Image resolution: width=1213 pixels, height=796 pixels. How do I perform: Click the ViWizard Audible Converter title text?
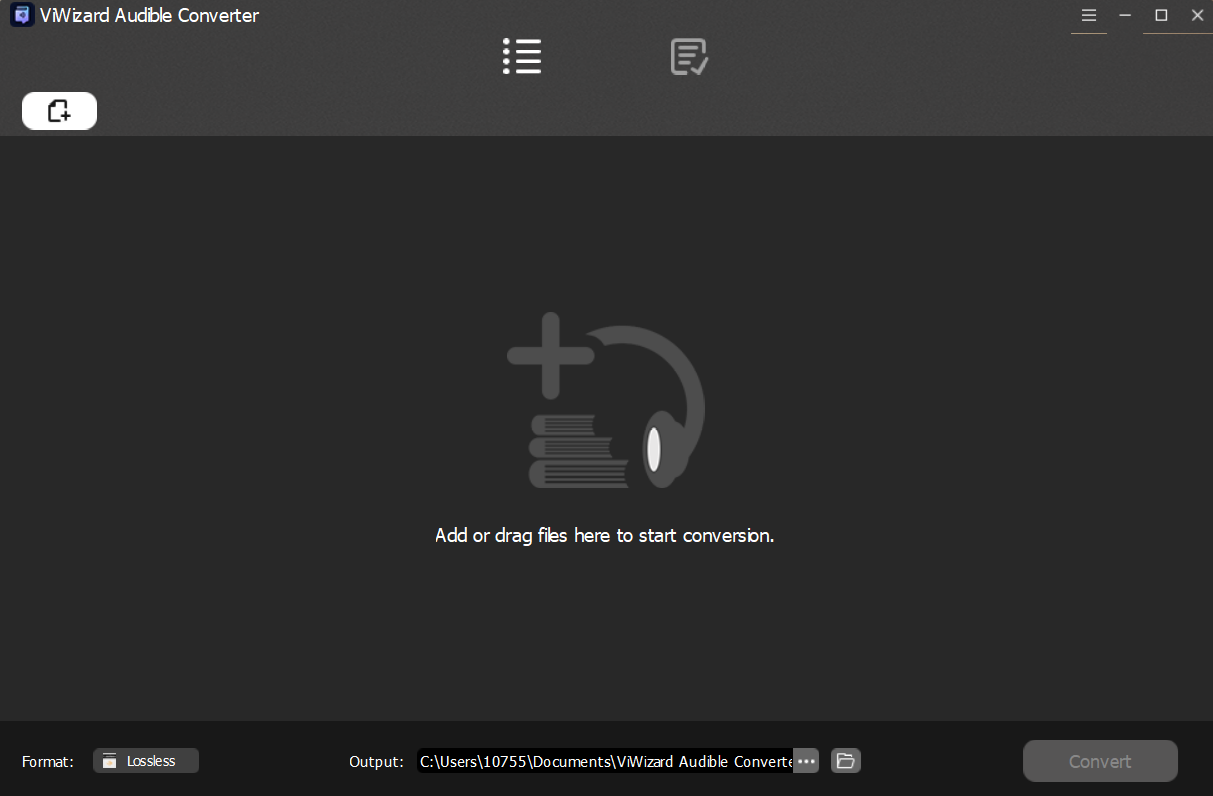click(149, 15)
